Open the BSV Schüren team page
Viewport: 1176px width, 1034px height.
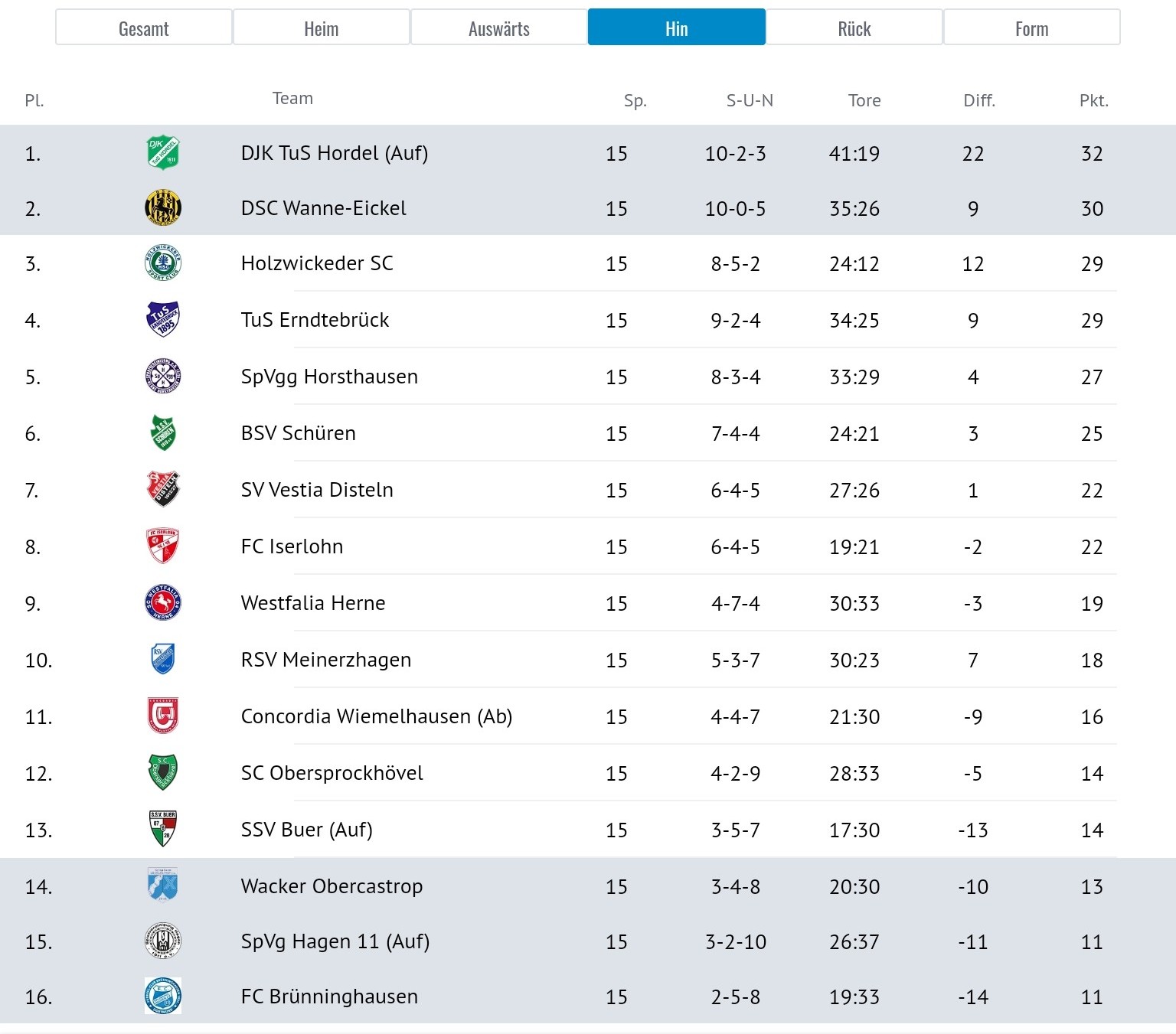pyautogui.click(x=298, y=433)
